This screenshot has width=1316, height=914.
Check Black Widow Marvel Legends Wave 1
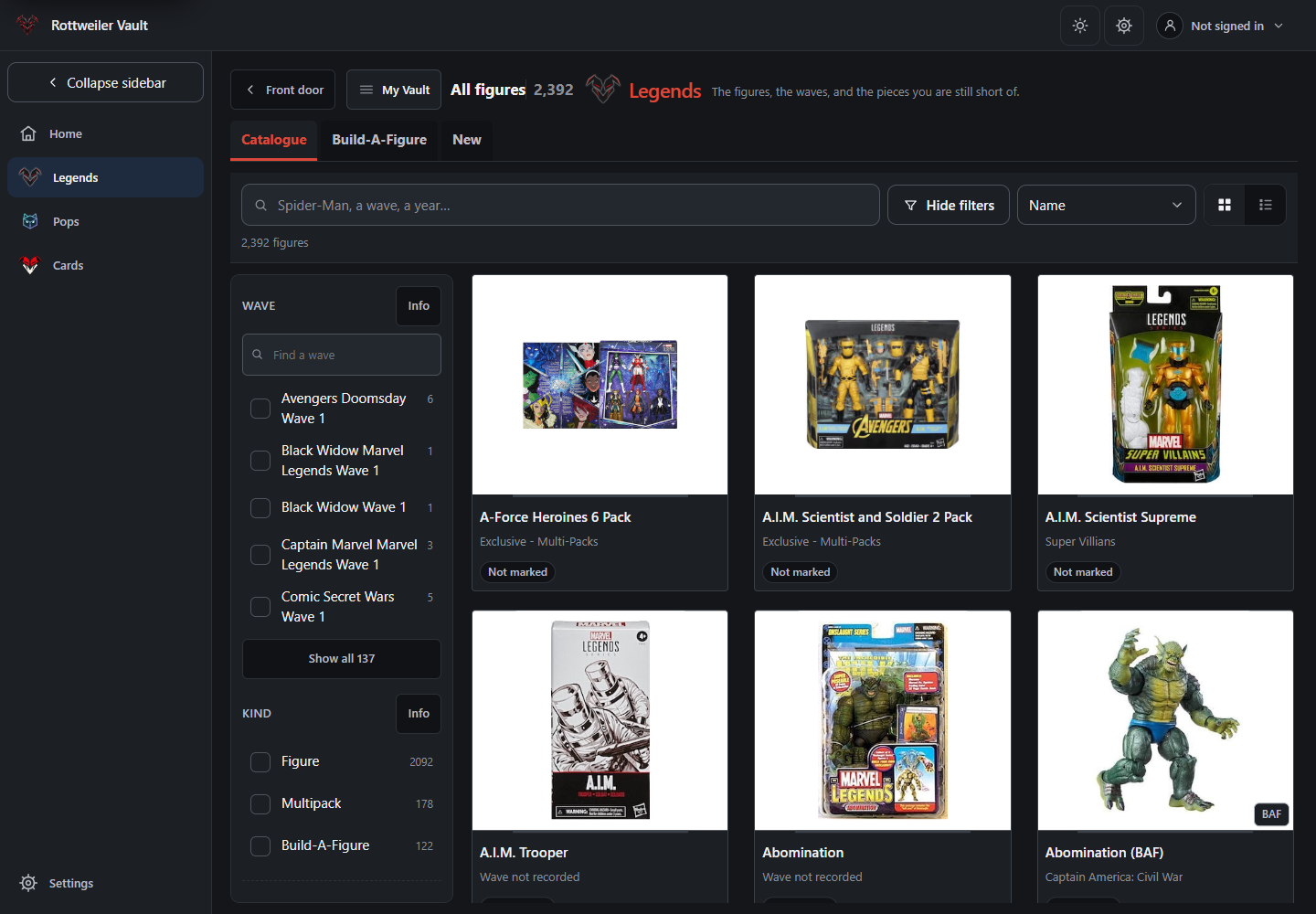coord(260,461)
